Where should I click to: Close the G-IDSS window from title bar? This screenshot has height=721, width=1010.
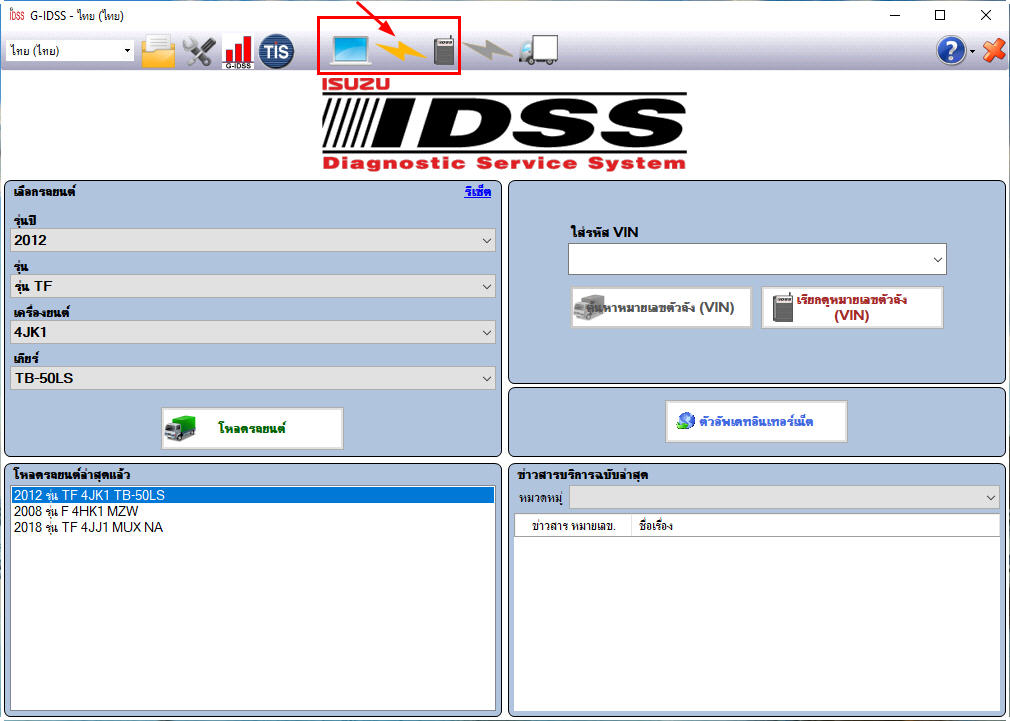[x=986, y=15]
